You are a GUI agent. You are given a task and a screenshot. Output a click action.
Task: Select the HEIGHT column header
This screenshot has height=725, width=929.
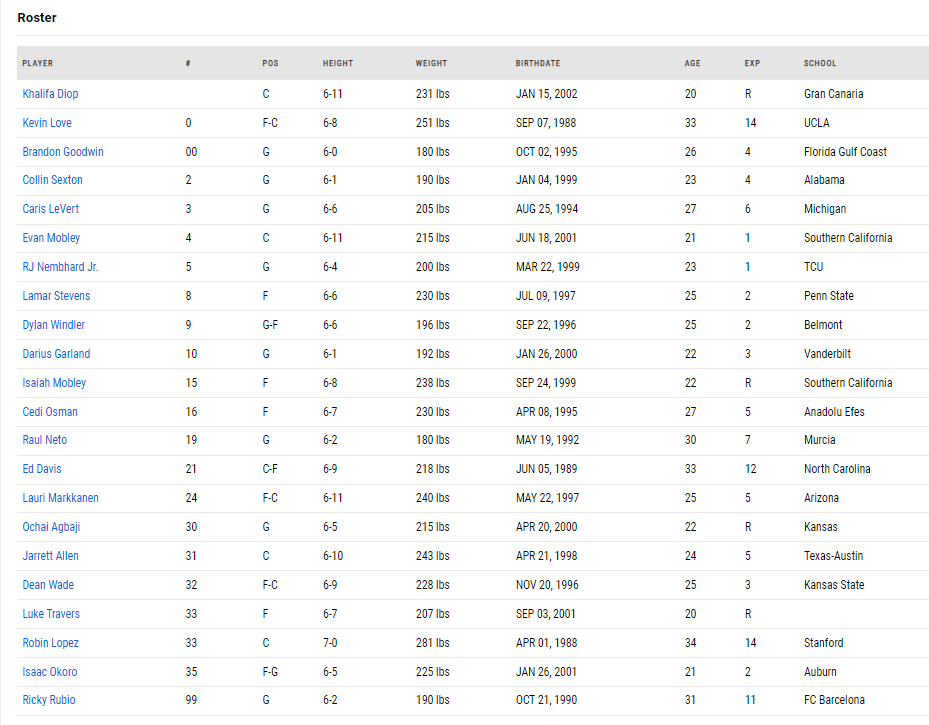tap(338, 63)
